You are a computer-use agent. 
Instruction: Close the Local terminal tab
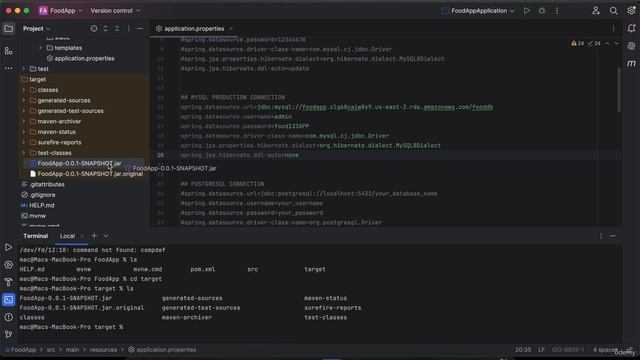click(x=82, y=236)
